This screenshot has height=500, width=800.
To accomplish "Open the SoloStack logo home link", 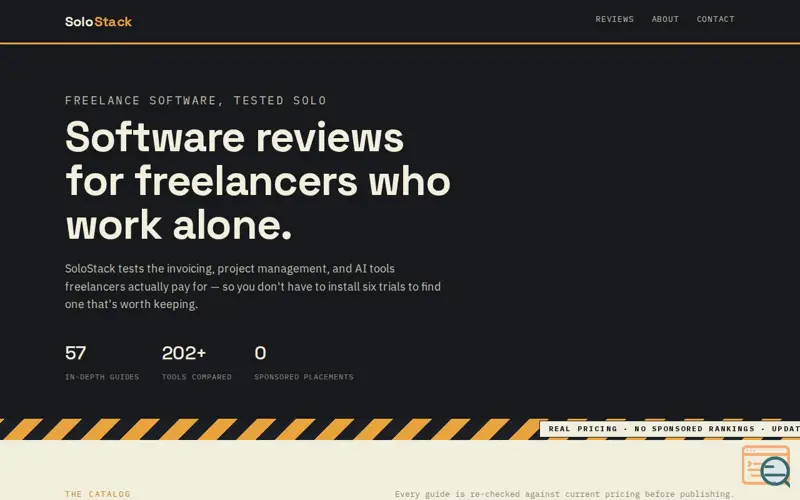I will pos(98,21).
